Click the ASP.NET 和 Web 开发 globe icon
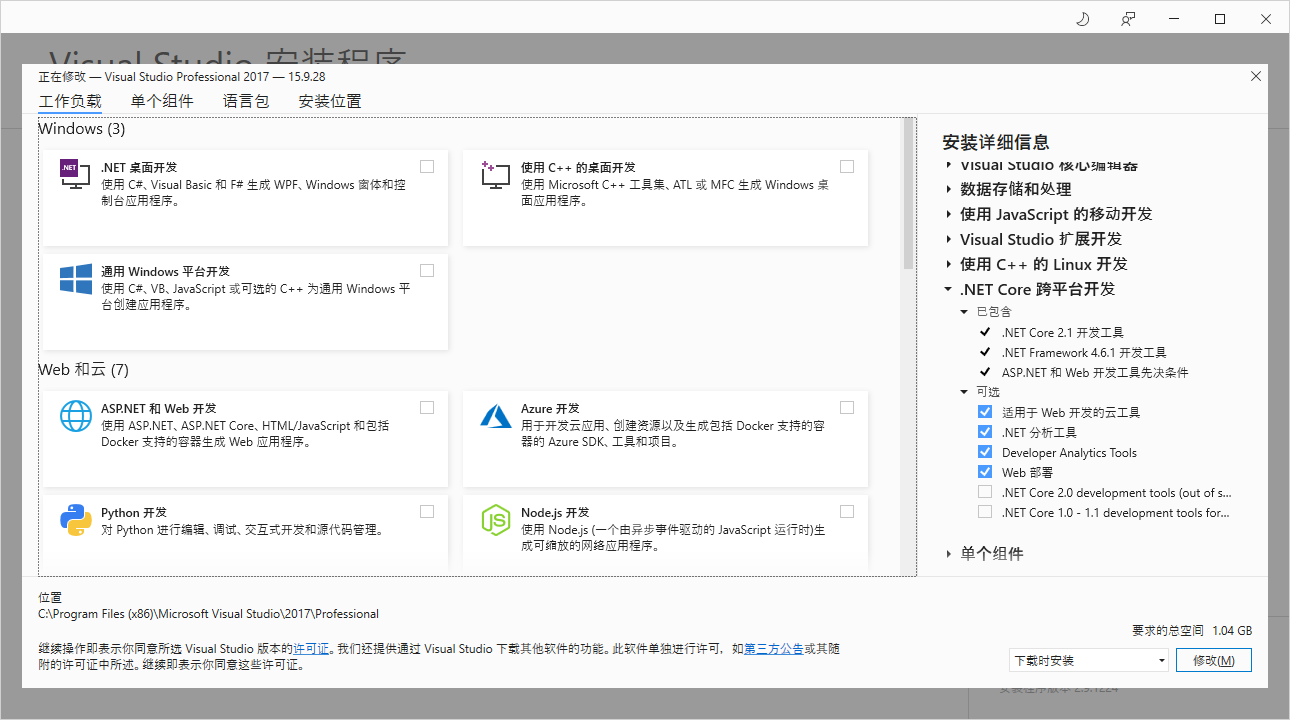The width and height of the screenshot is (1290, 720). (x=75, y=415)
